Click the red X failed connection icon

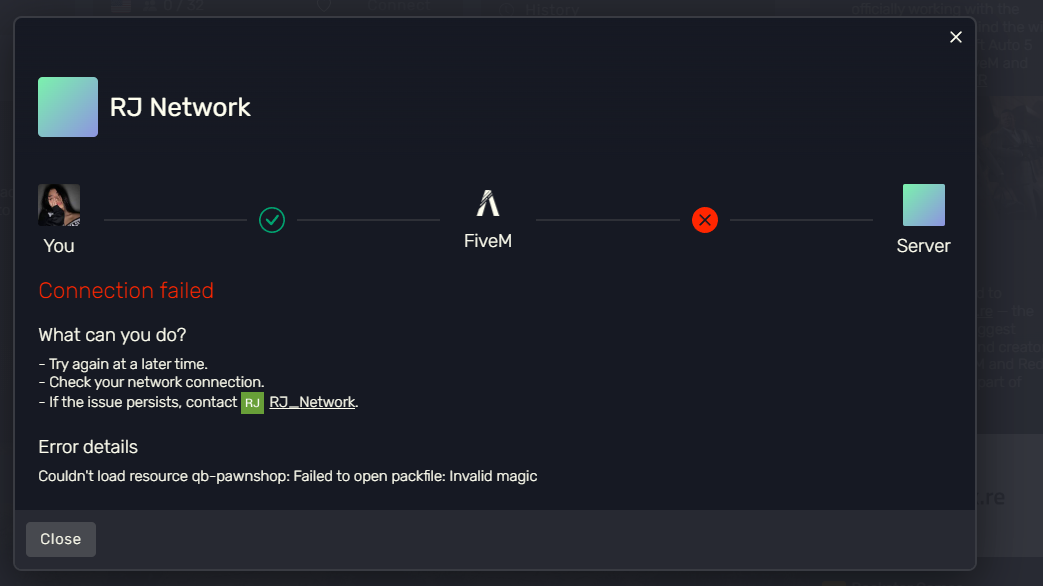(704, 220)
